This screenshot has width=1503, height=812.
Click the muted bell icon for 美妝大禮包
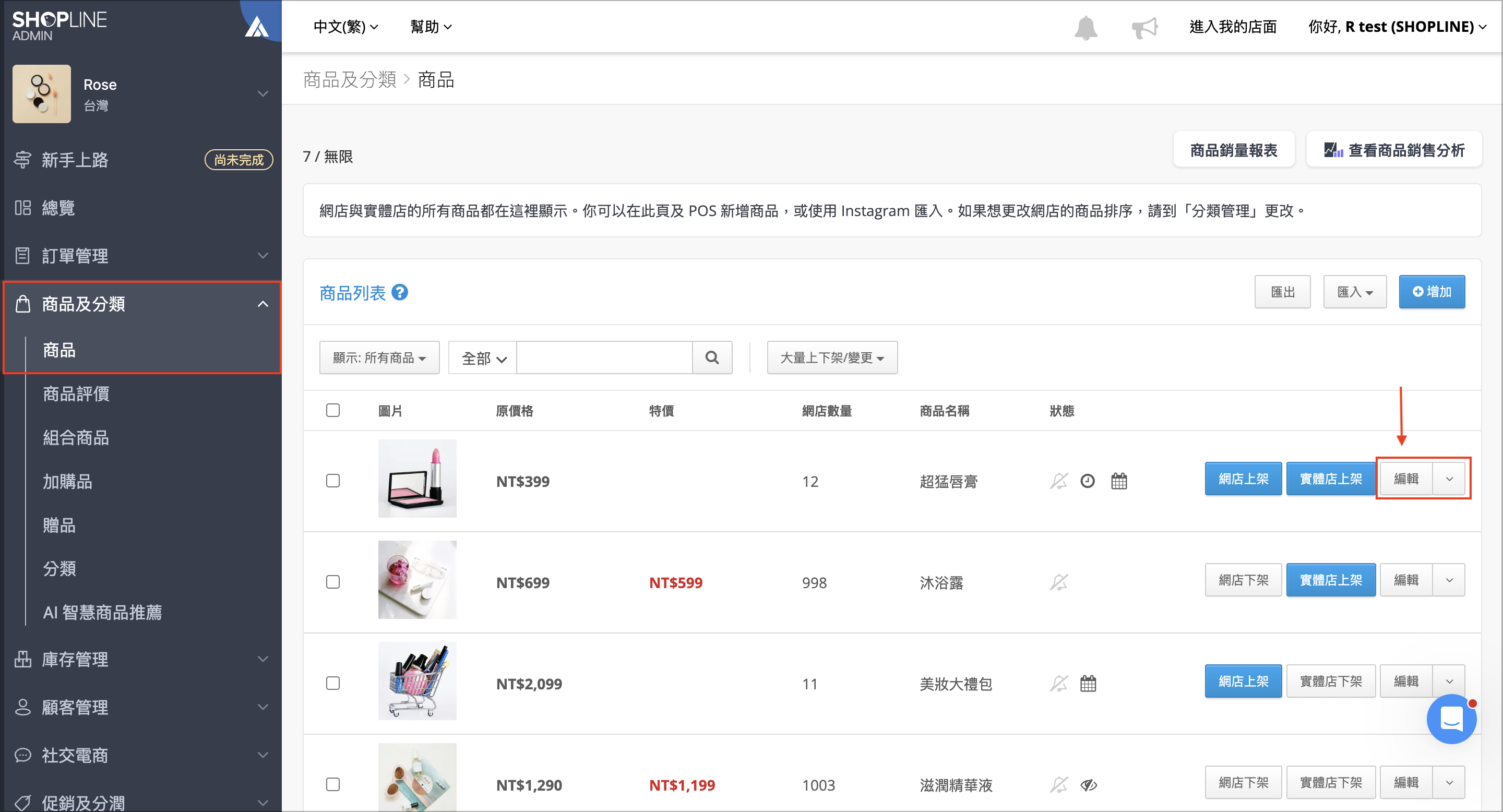pyautogui.click(x=1059, y=683)
